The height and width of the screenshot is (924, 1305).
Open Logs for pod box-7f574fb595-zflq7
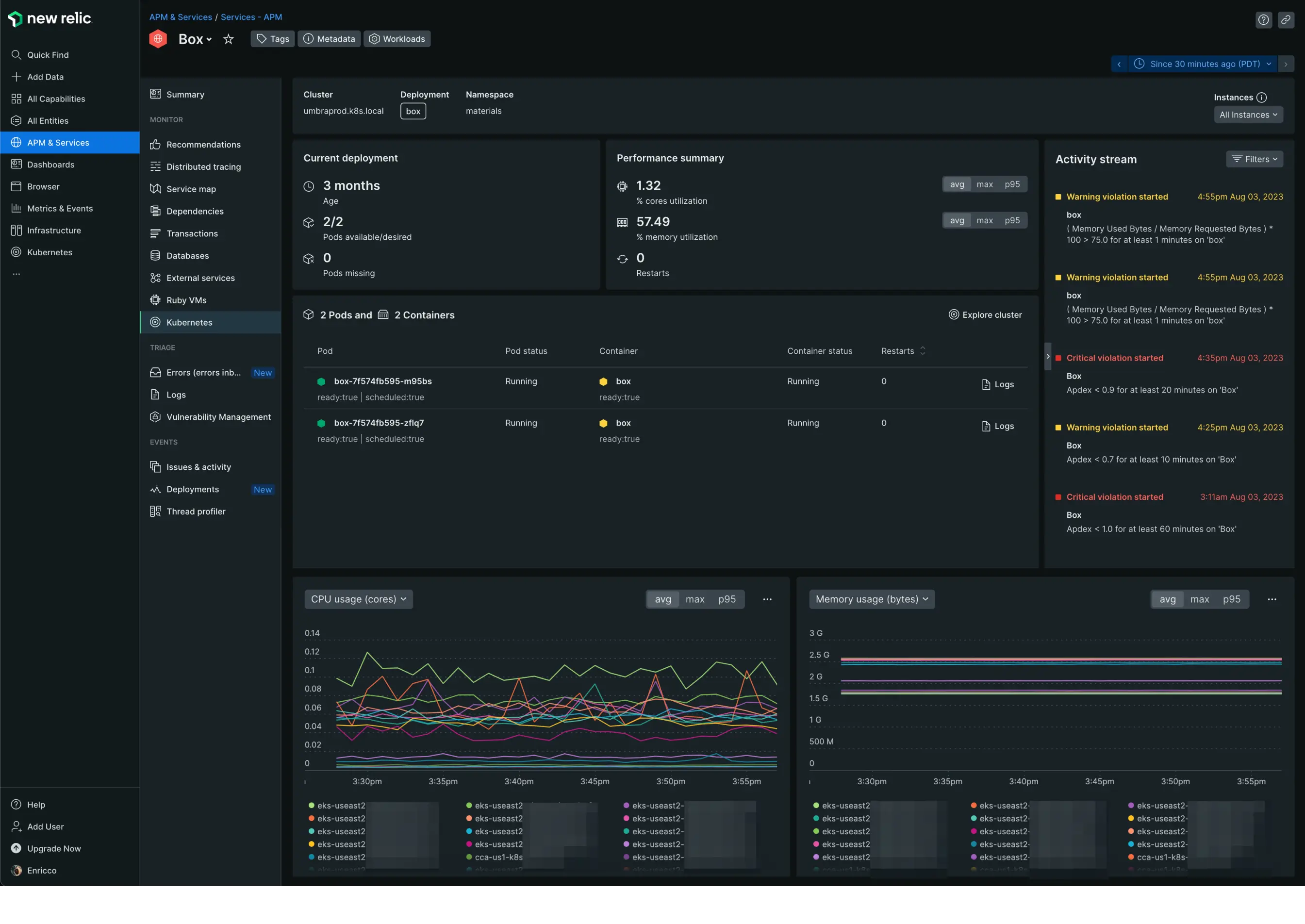click(997, 426)
